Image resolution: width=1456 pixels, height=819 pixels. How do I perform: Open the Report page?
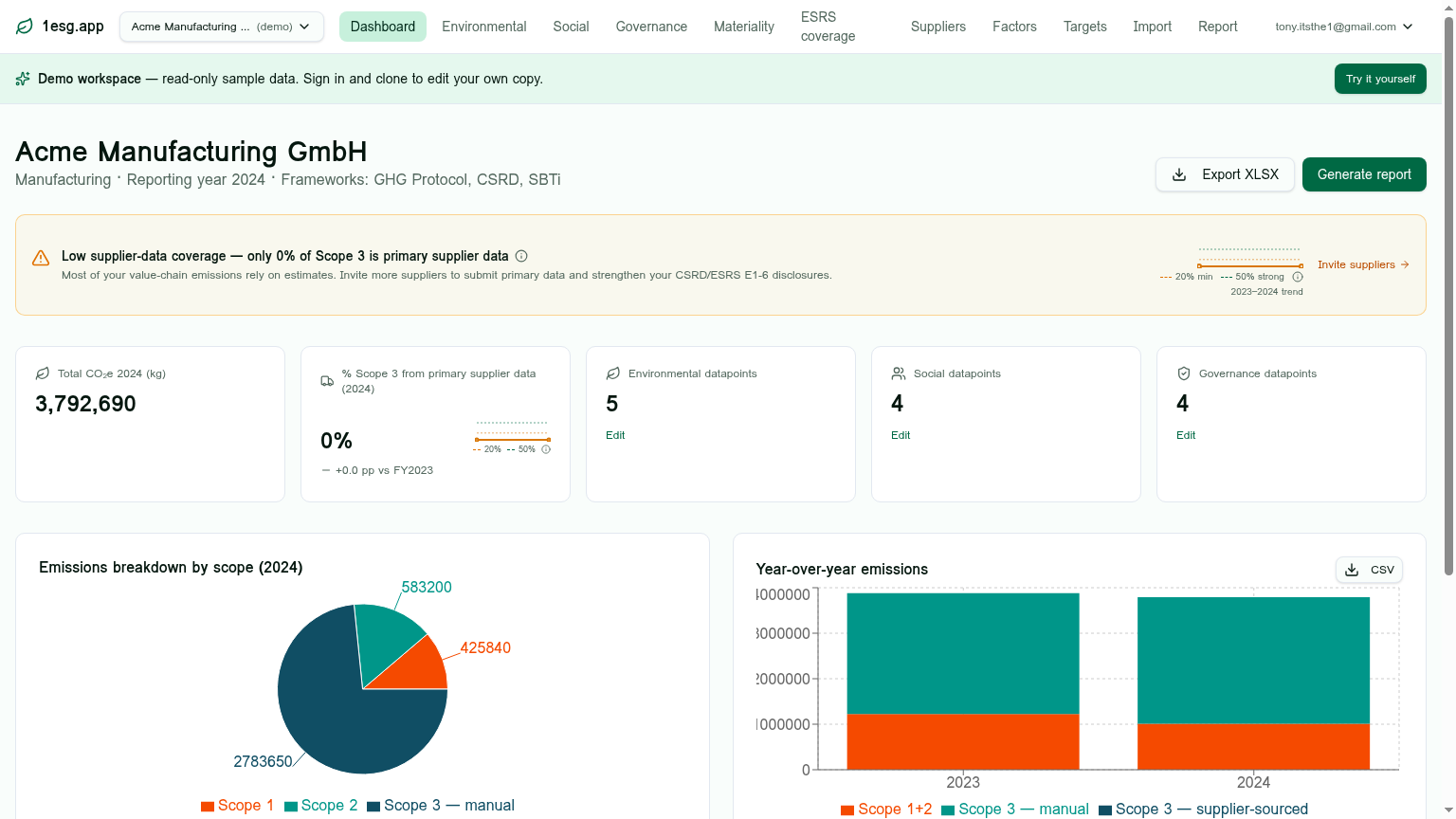pos(1218,27)
